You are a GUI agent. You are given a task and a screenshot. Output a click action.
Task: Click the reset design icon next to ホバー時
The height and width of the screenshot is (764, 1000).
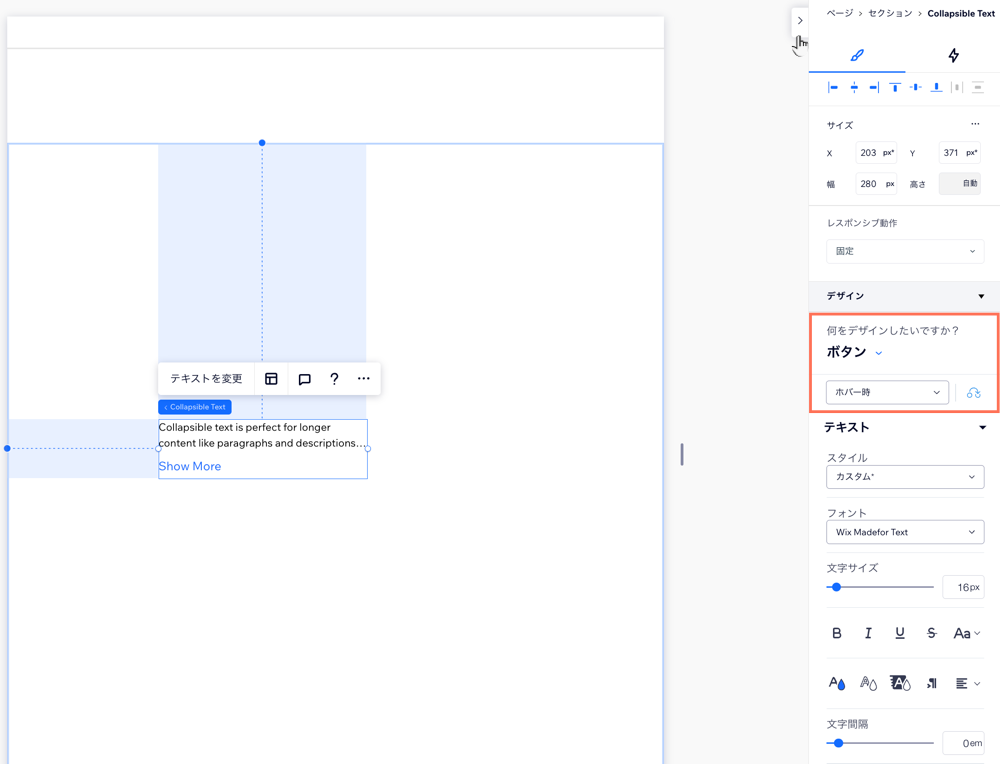972,392
